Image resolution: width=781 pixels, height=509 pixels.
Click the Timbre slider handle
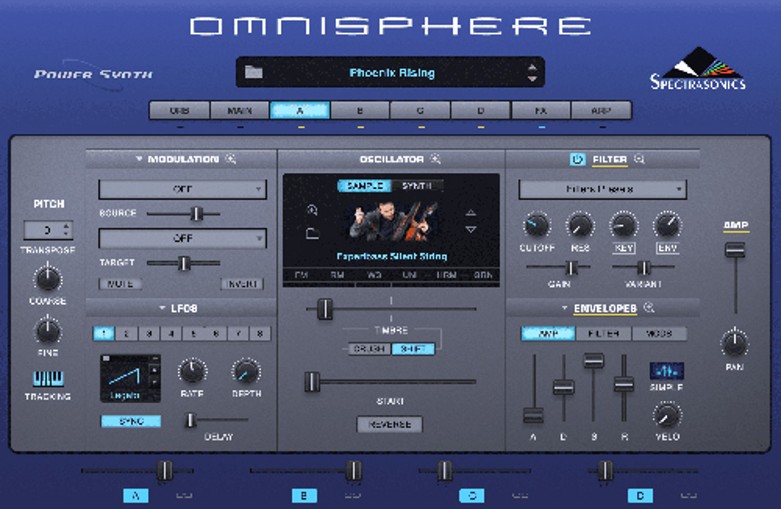pos(325,309)
